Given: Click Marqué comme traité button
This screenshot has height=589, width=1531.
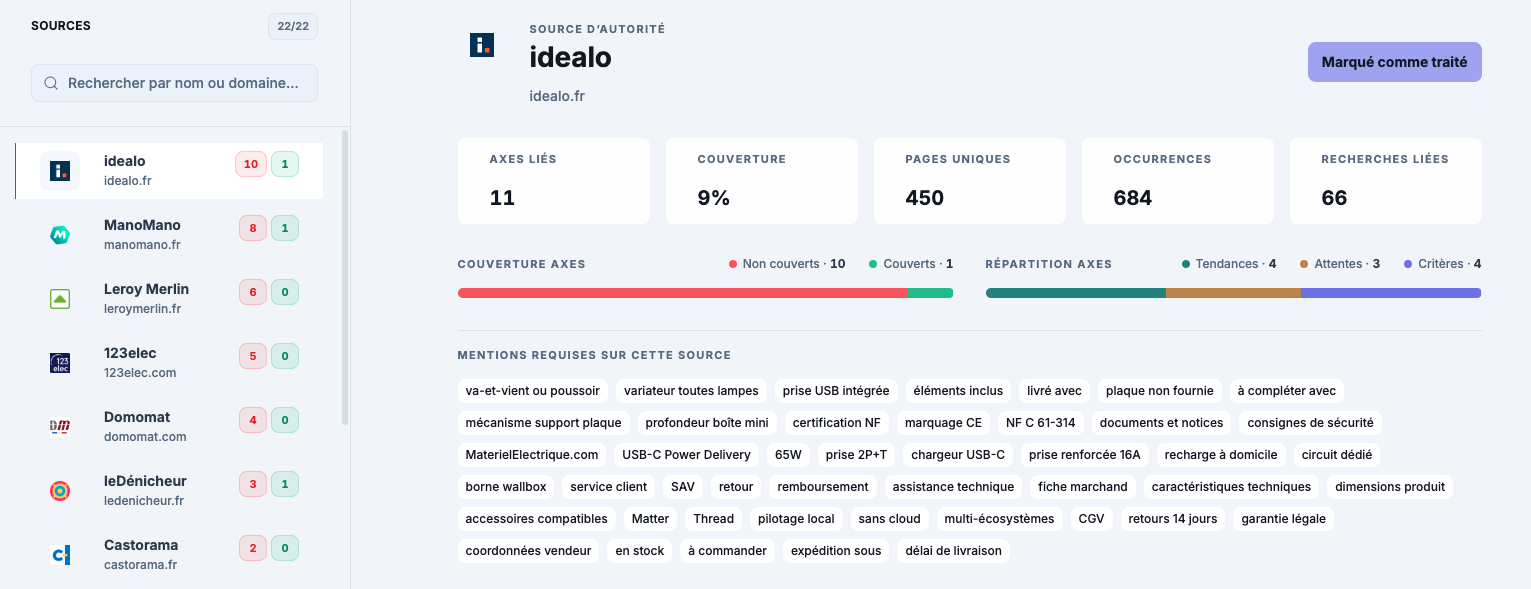Looking at the screenshot, I should point(1394,62).
